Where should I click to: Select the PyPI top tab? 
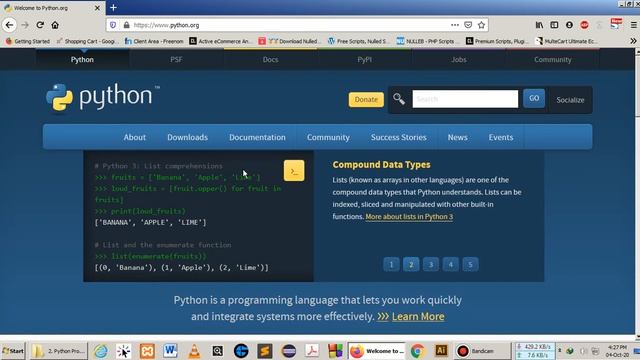click(364, 60)
